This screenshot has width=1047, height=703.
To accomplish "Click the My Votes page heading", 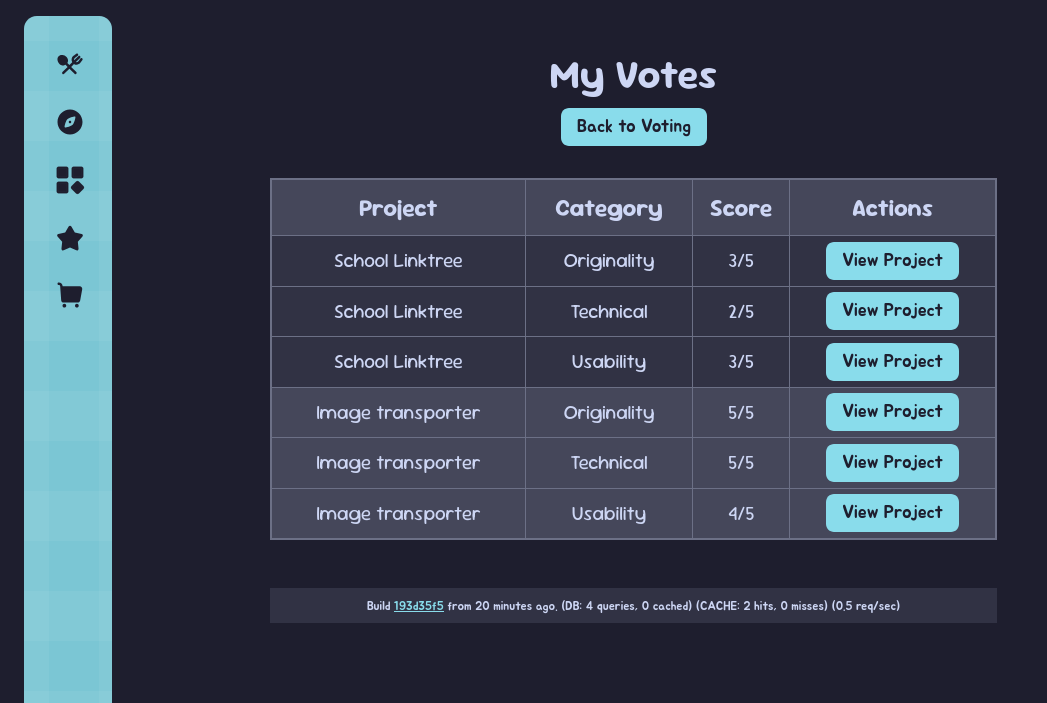I will point(633,76).
